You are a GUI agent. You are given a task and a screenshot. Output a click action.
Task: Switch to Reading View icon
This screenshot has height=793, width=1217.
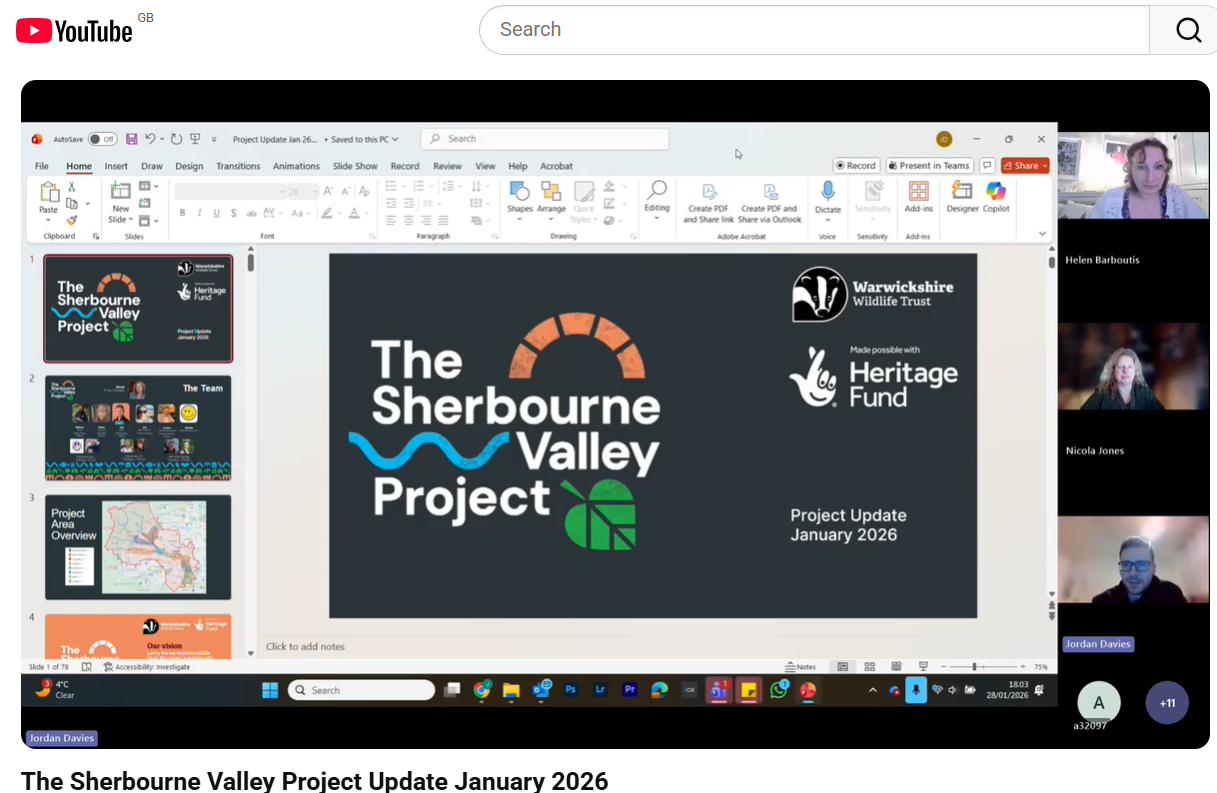click(896, 667)
